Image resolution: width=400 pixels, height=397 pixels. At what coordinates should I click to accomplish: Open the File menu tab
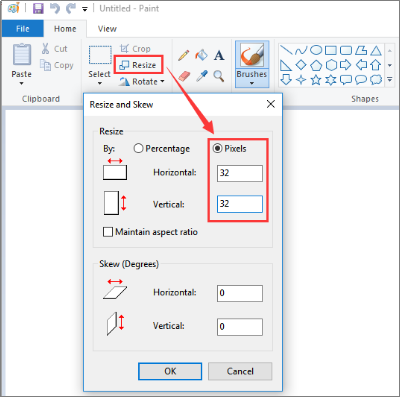[x=23, y=29]
